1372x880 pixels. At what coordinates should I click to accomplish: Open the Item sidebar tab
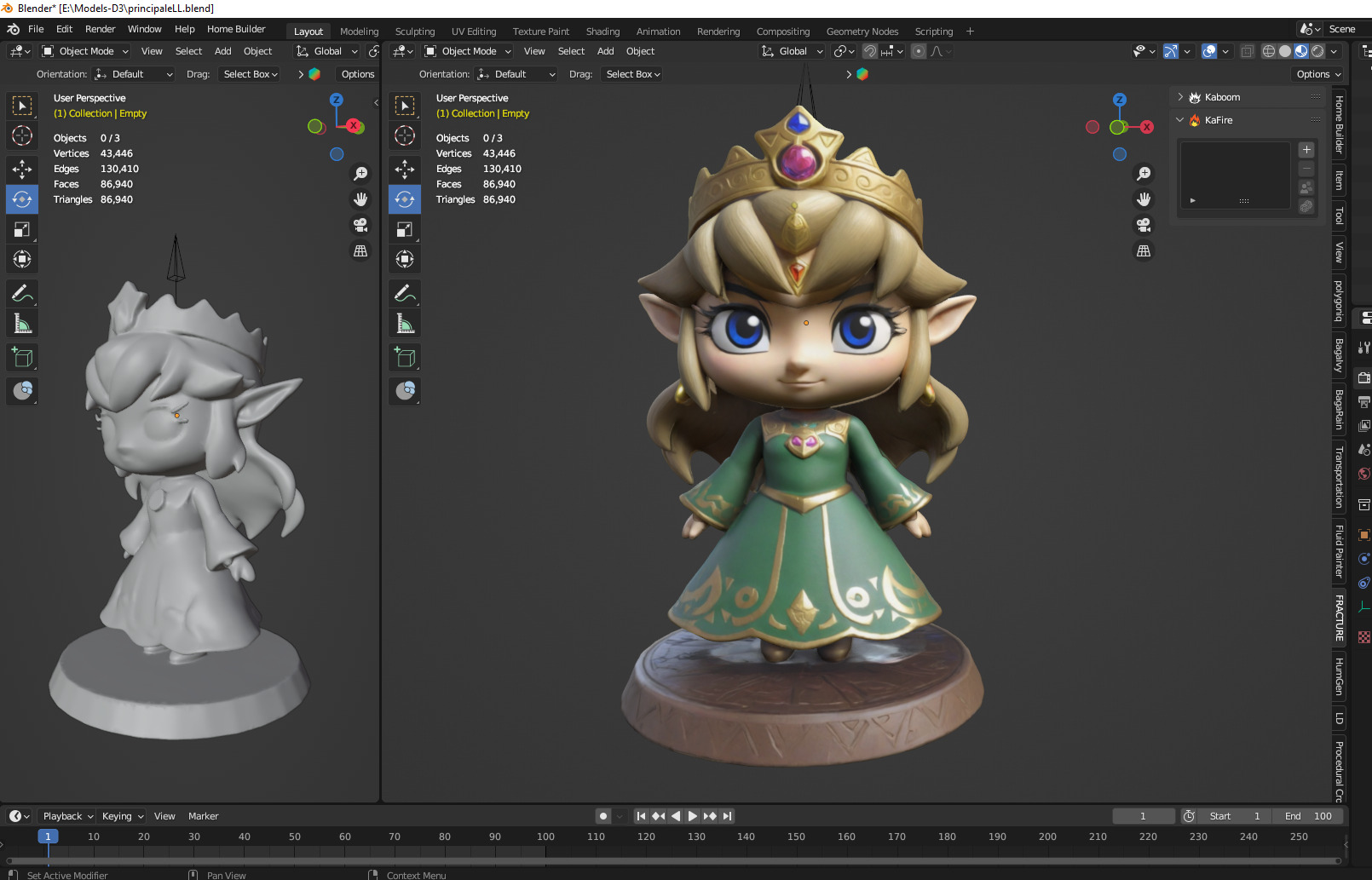point(1339,181)
